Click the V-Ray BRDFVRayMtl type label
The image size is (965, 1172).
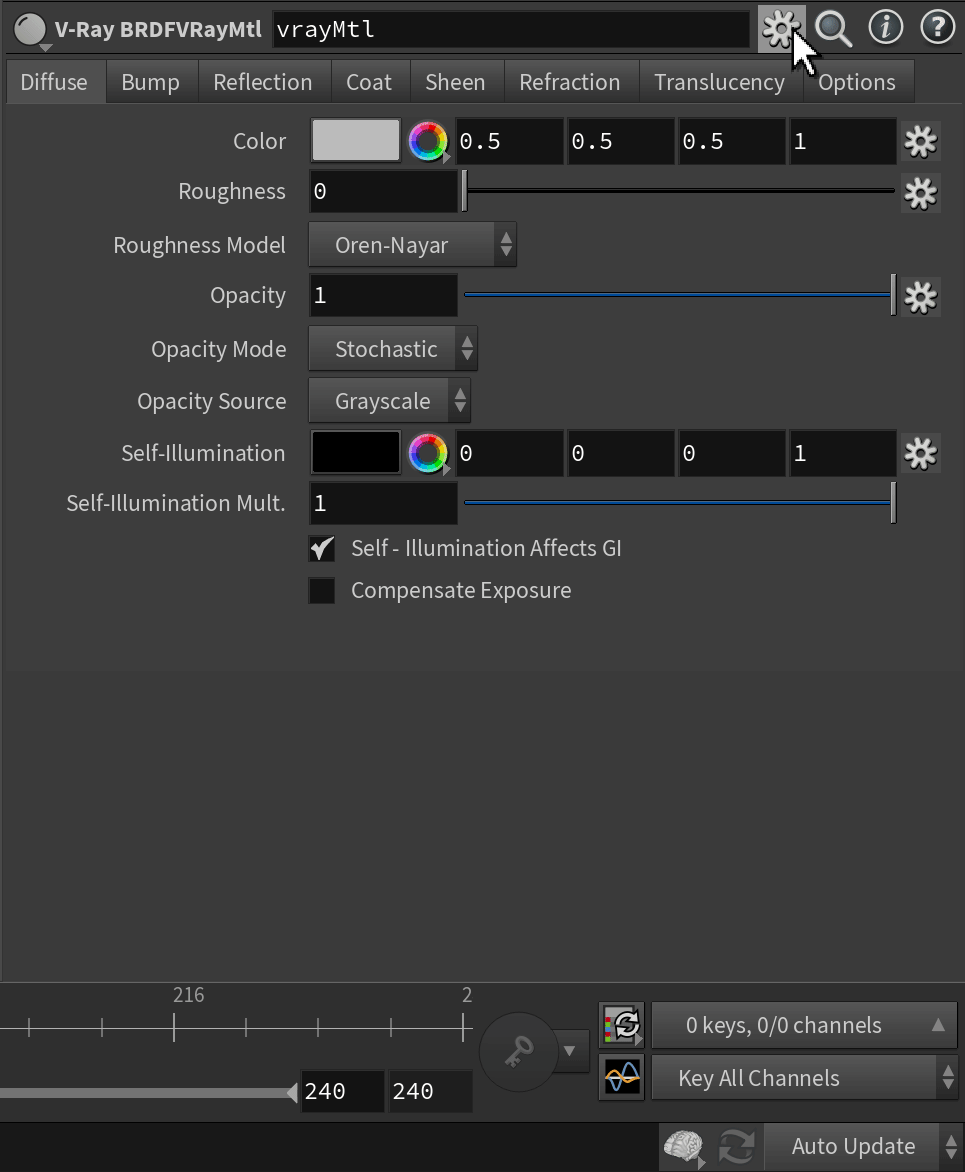(158, 30)
